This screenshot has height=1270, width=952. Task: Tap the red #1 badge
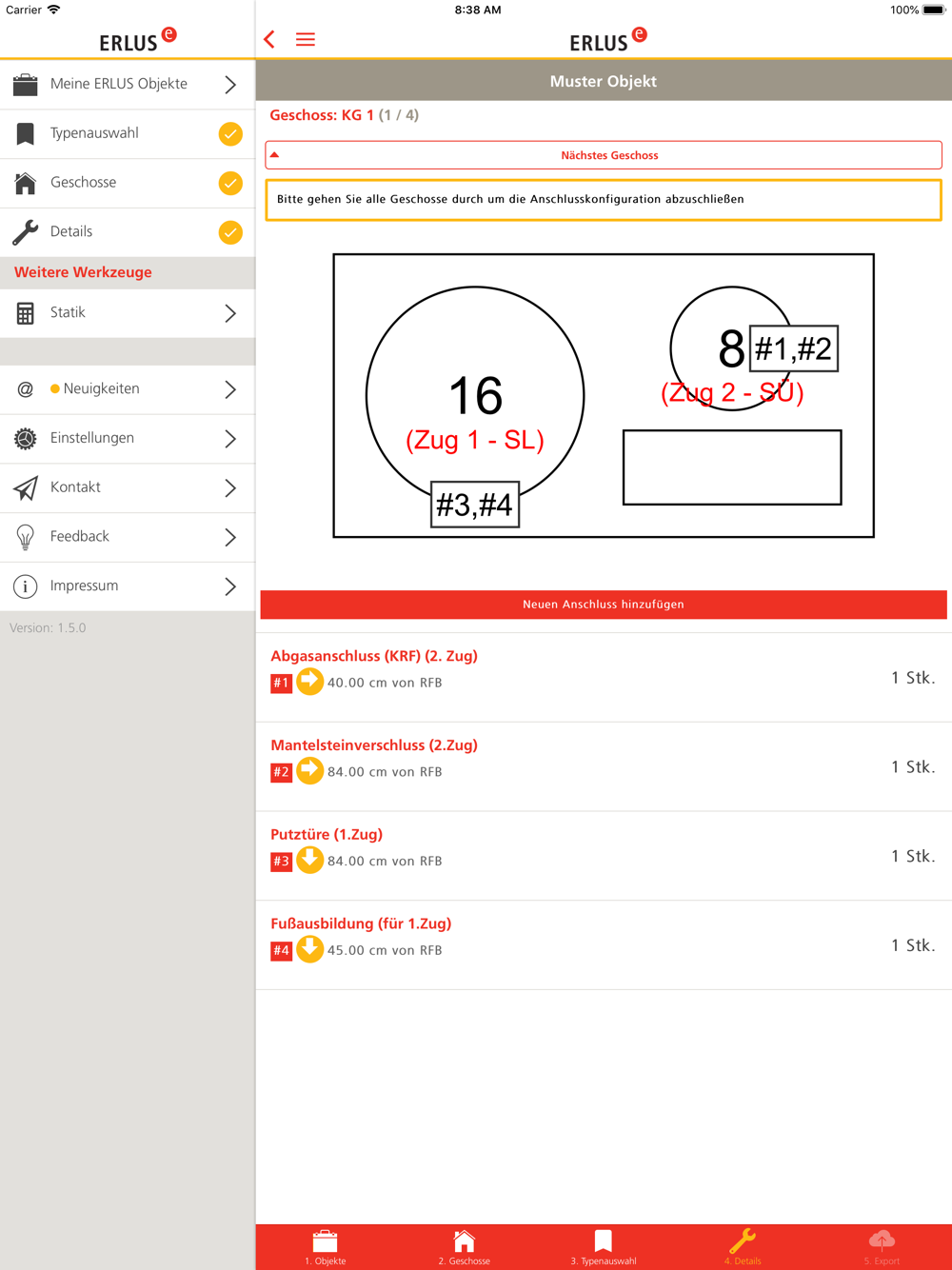(x=281, y=683)
